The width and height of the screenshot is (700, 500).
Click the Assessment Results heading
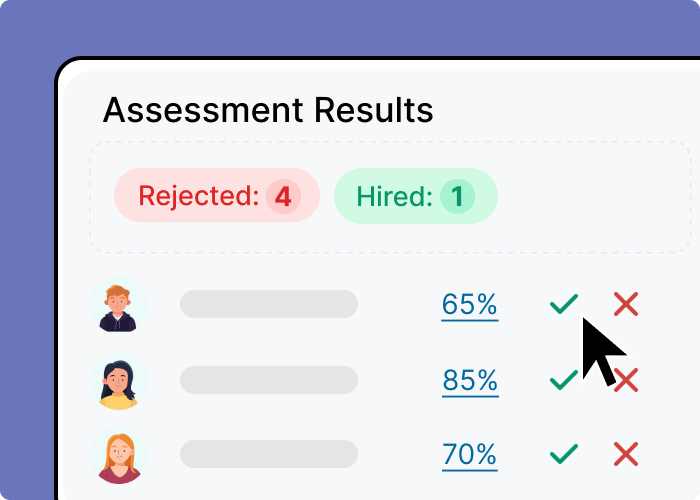(x=268, y=109)
